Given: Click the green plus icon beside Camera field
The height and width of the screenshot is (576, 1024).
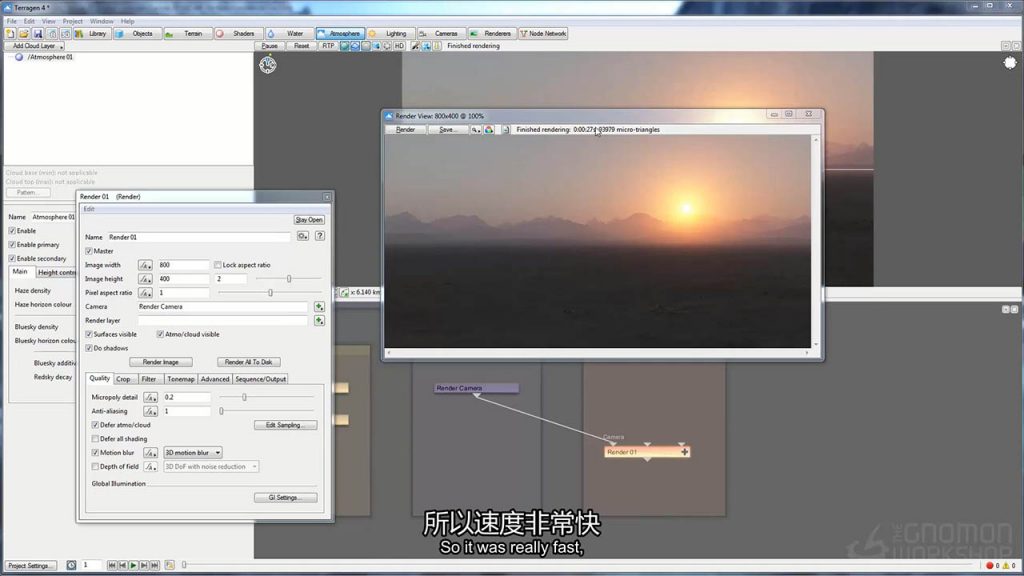Looking at the screenshot, I should pos(319,306).
